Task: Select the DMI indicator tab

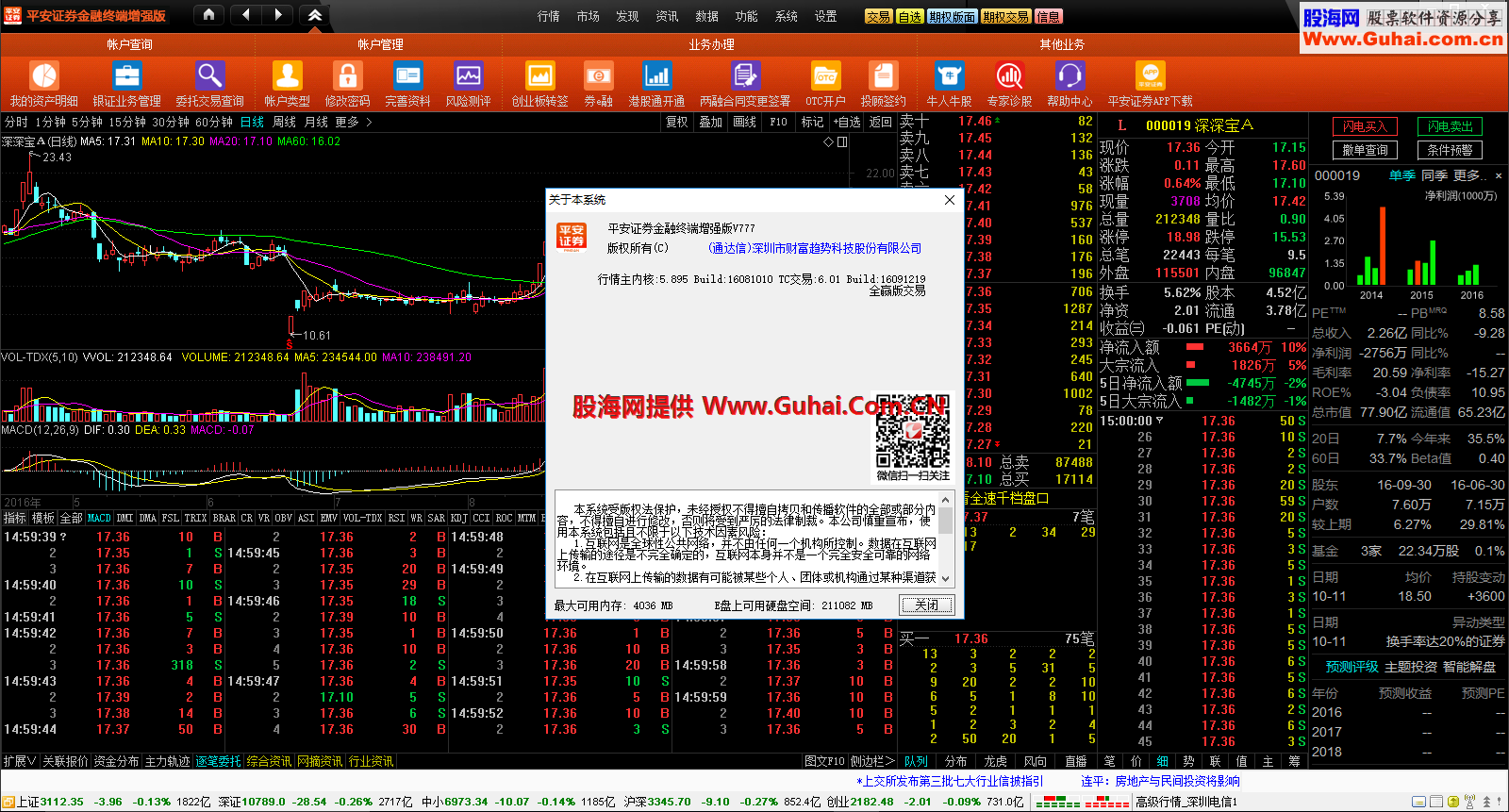Action: (x=124, y=518)
